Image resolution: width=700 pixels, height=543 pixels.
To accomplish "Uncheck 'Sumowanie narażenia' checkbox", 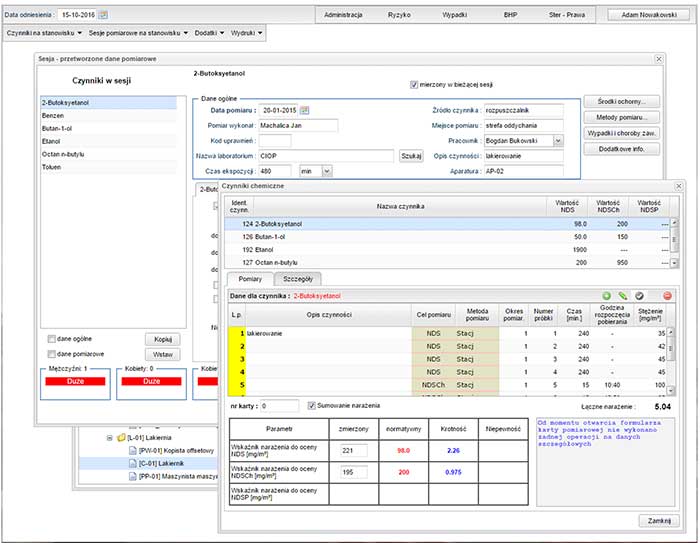I will (x=311, y=405).
